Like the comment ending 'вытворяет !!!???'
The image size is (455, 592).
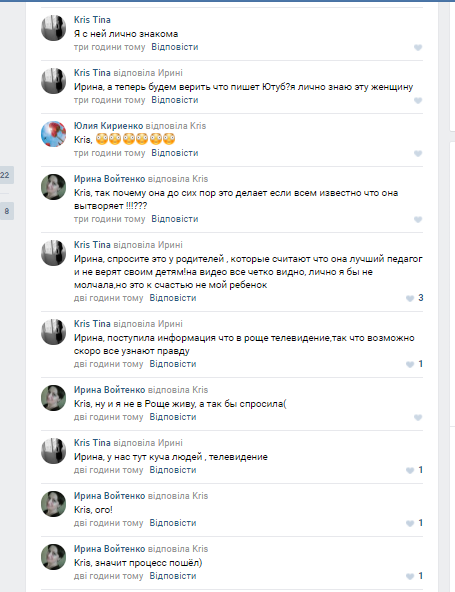418,219
